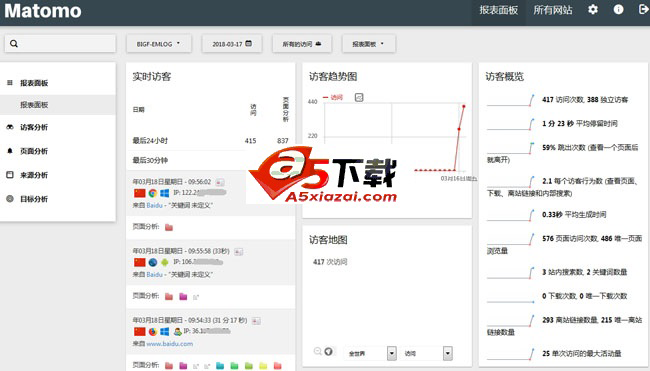Viewport: 650px width, 371px height.
Task: Click the Matomo logo
Action: click(x=43, y=10)
